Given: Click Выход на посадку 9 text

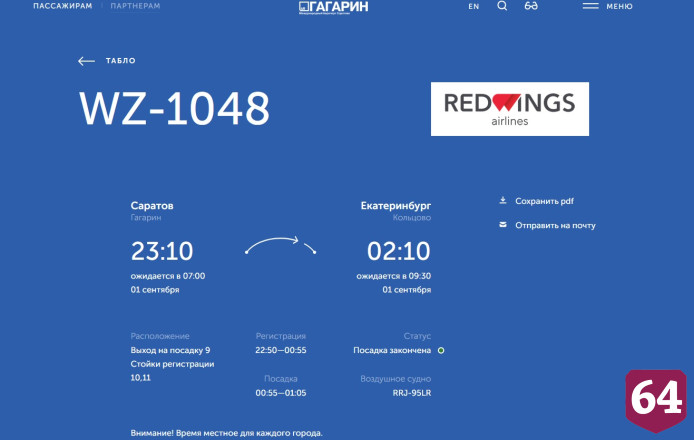Looking at the screenshot, I should [170, 350].
